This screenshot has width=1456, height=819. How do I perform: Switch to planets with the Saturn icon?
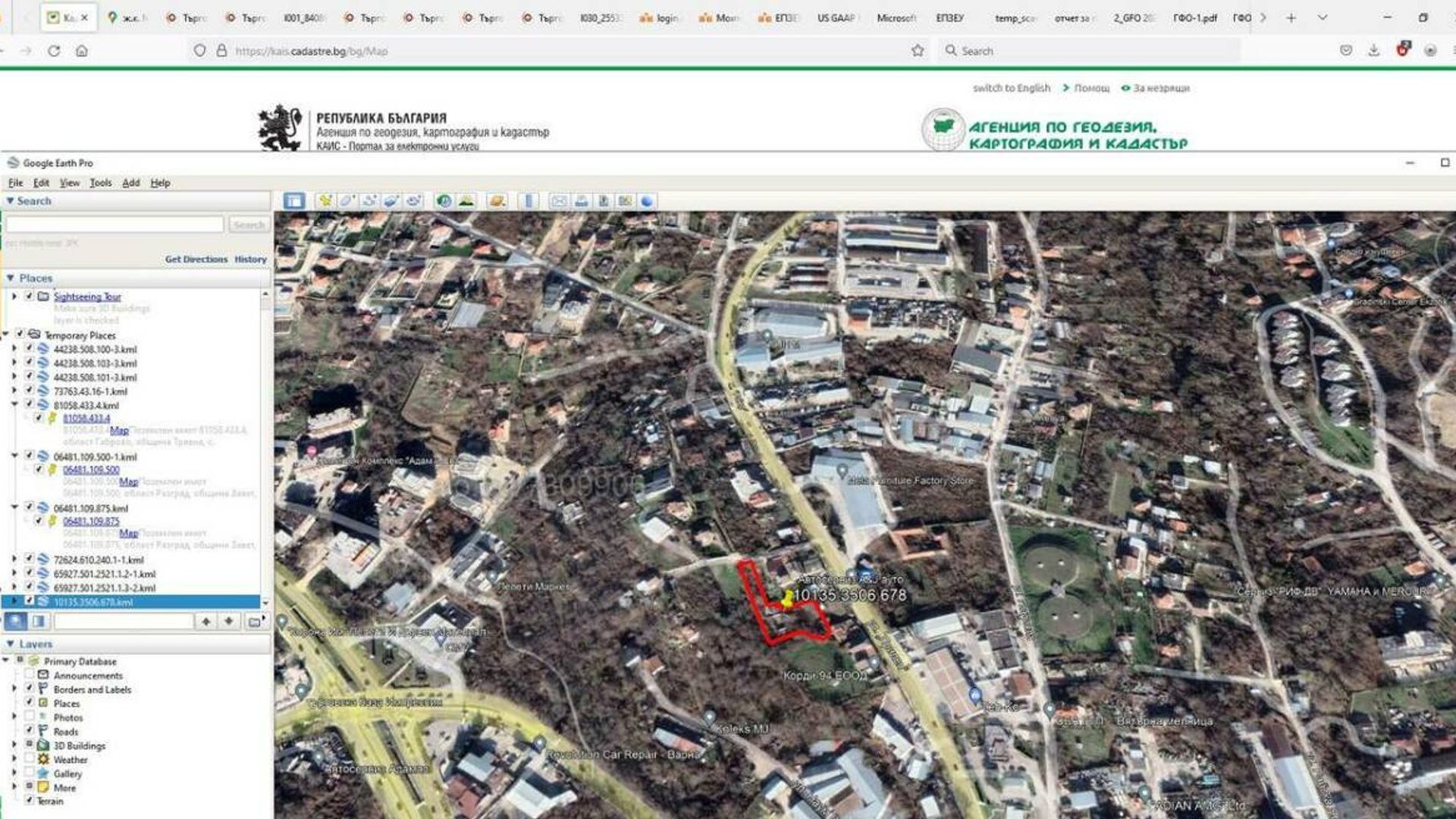497,201
